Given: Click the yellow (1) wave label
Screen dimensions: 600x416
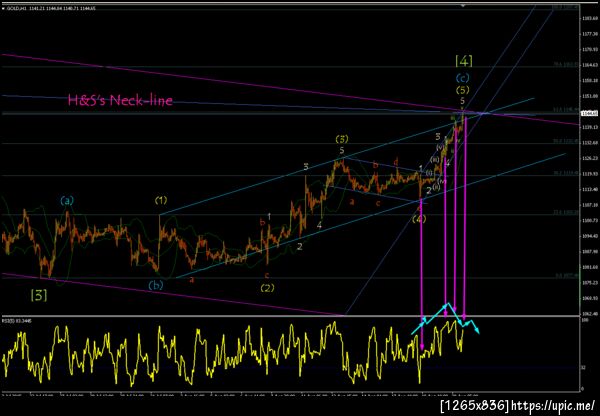Looking at the screenshot, I should pos(161,200).
